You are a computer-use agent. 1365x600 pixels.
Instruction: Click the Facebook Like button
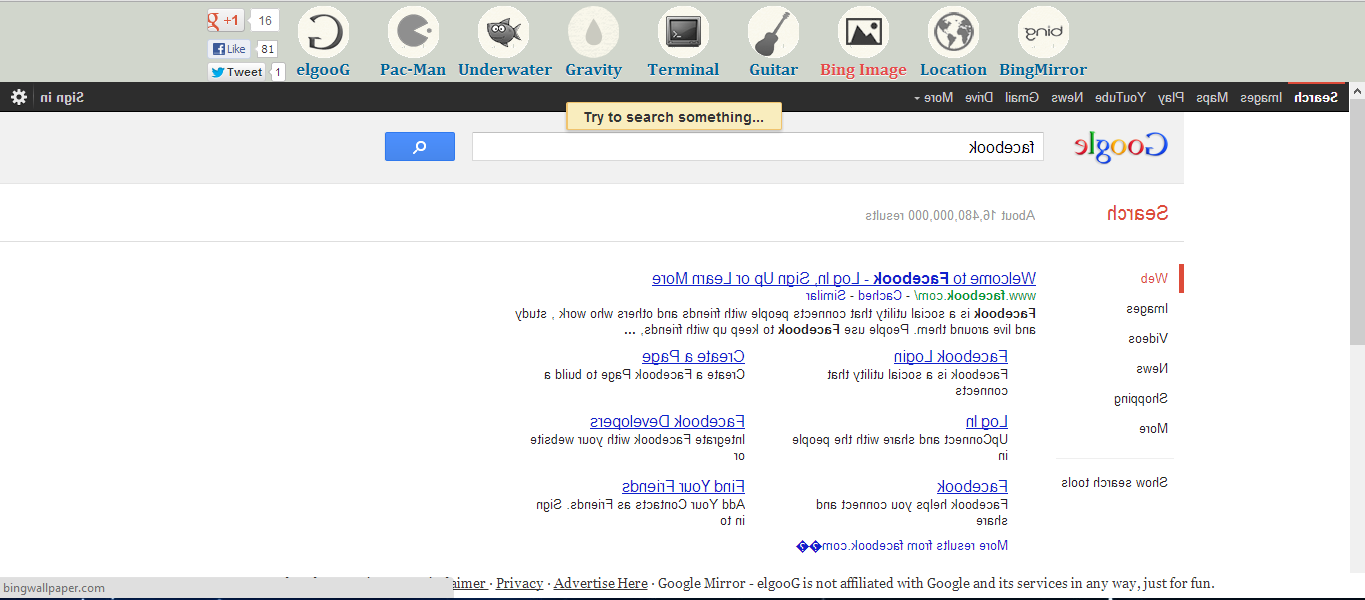229,49
